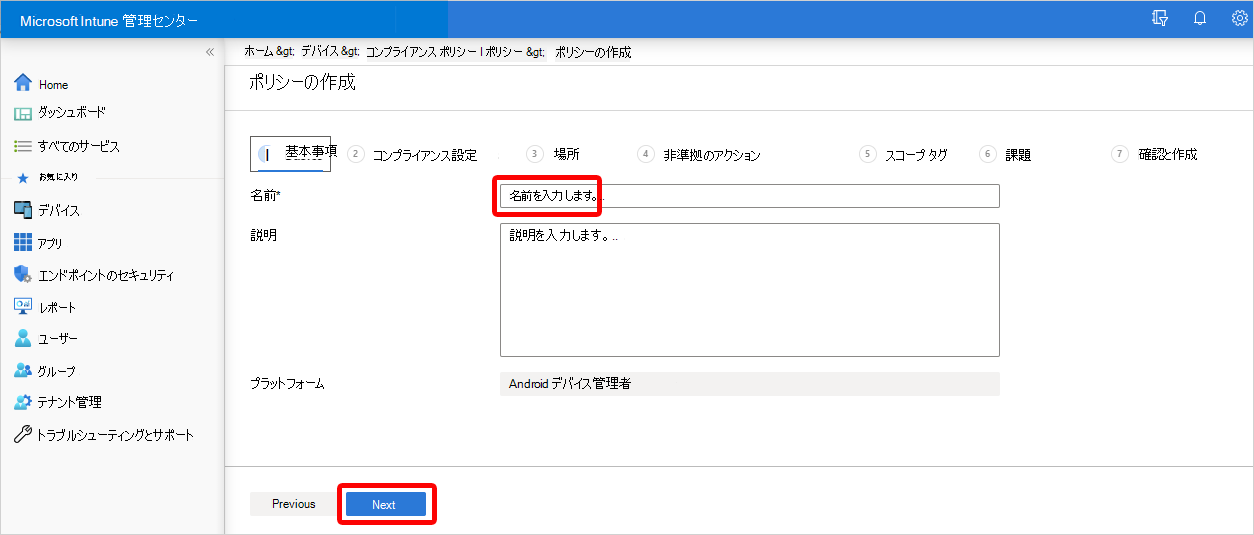The width and height of the screenshot is (1254, 535).
Task: Select the テナント管理 icon
Action: coord(23,402)
